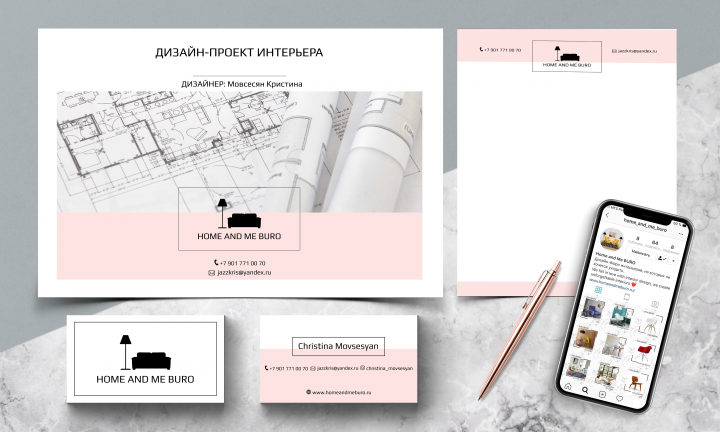Click the envelope icon on presentation

point(212,273)
